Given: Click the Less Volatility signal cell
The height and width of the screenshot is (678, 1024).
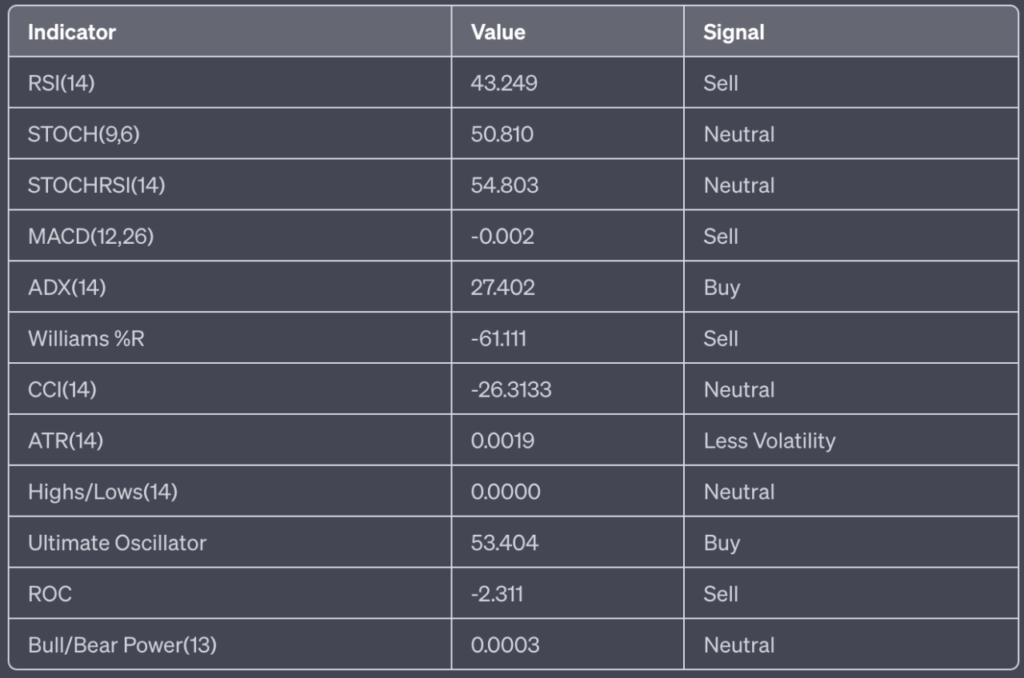Looking at the screenshot, I should point(850,441).
